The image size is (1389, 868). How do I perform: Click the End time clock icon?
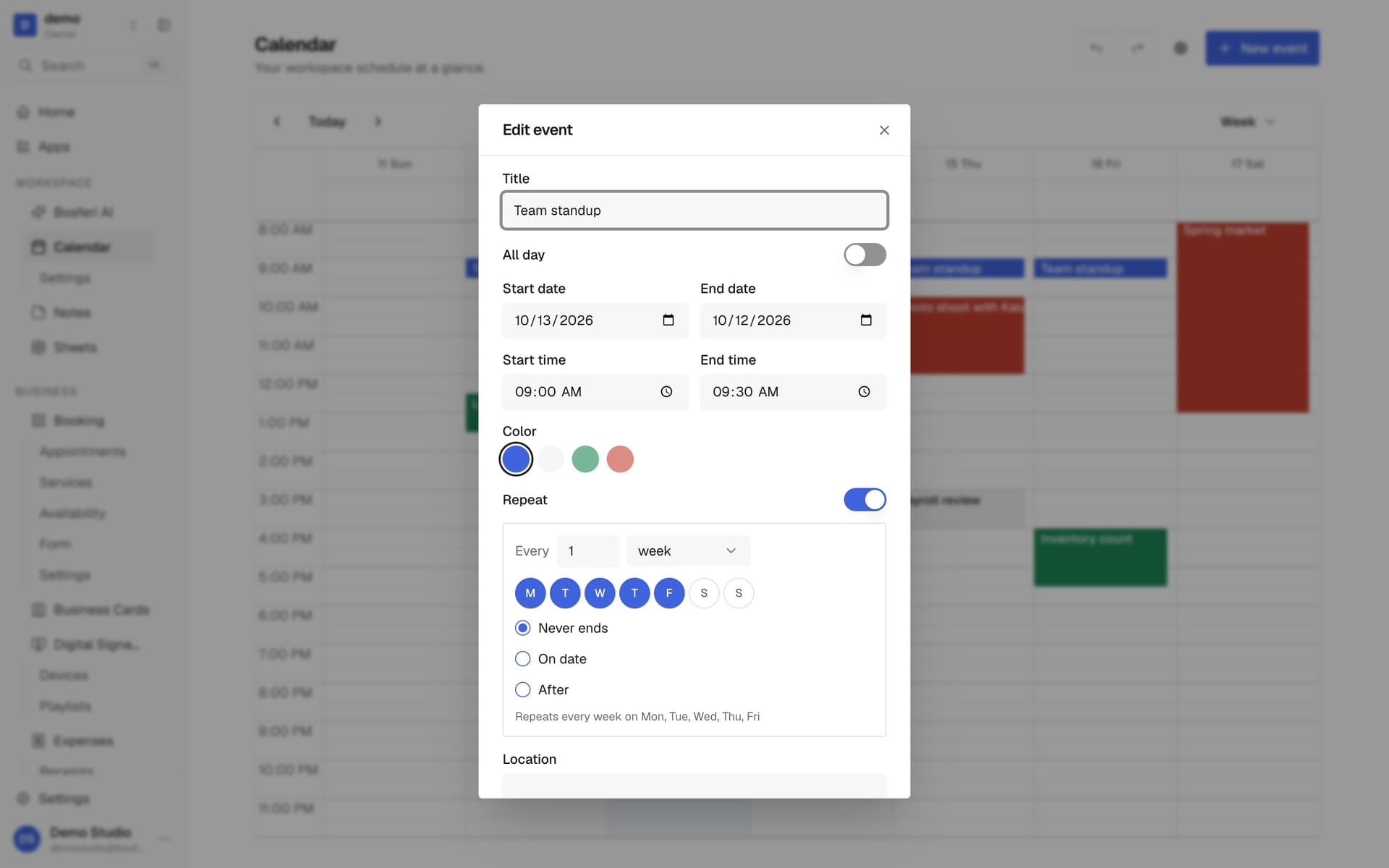click(x=864, y=392)
